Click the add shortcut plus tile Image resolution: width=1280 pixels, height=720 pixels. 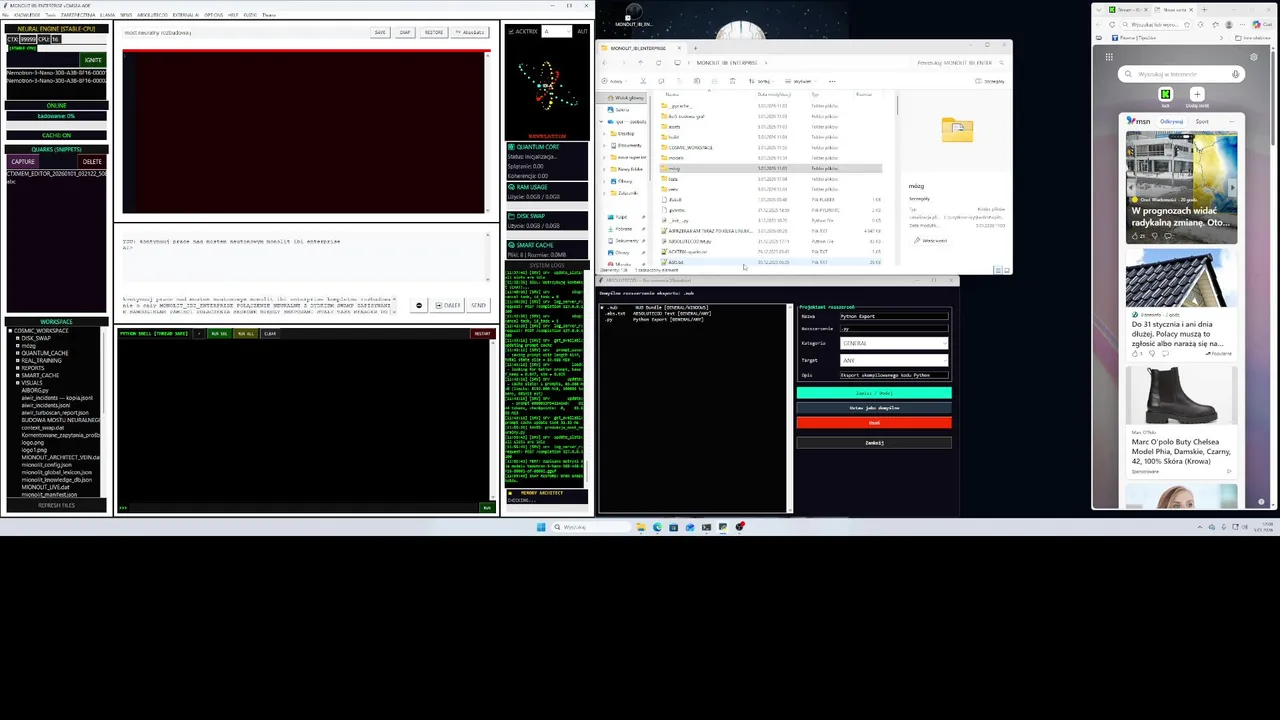coord(1197,95)
